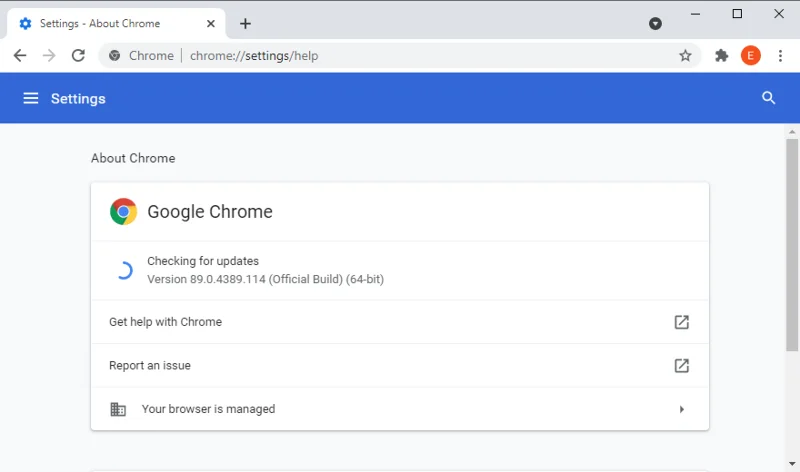Minimize the Chrome window
800x472 pixels.
pyautogui.click(x=695, y=14)
